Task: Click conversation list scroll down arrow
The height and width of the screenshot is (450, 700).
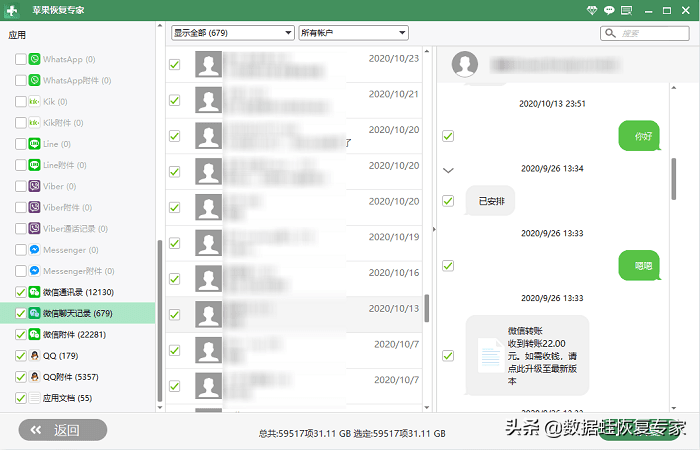Action: 427,407
